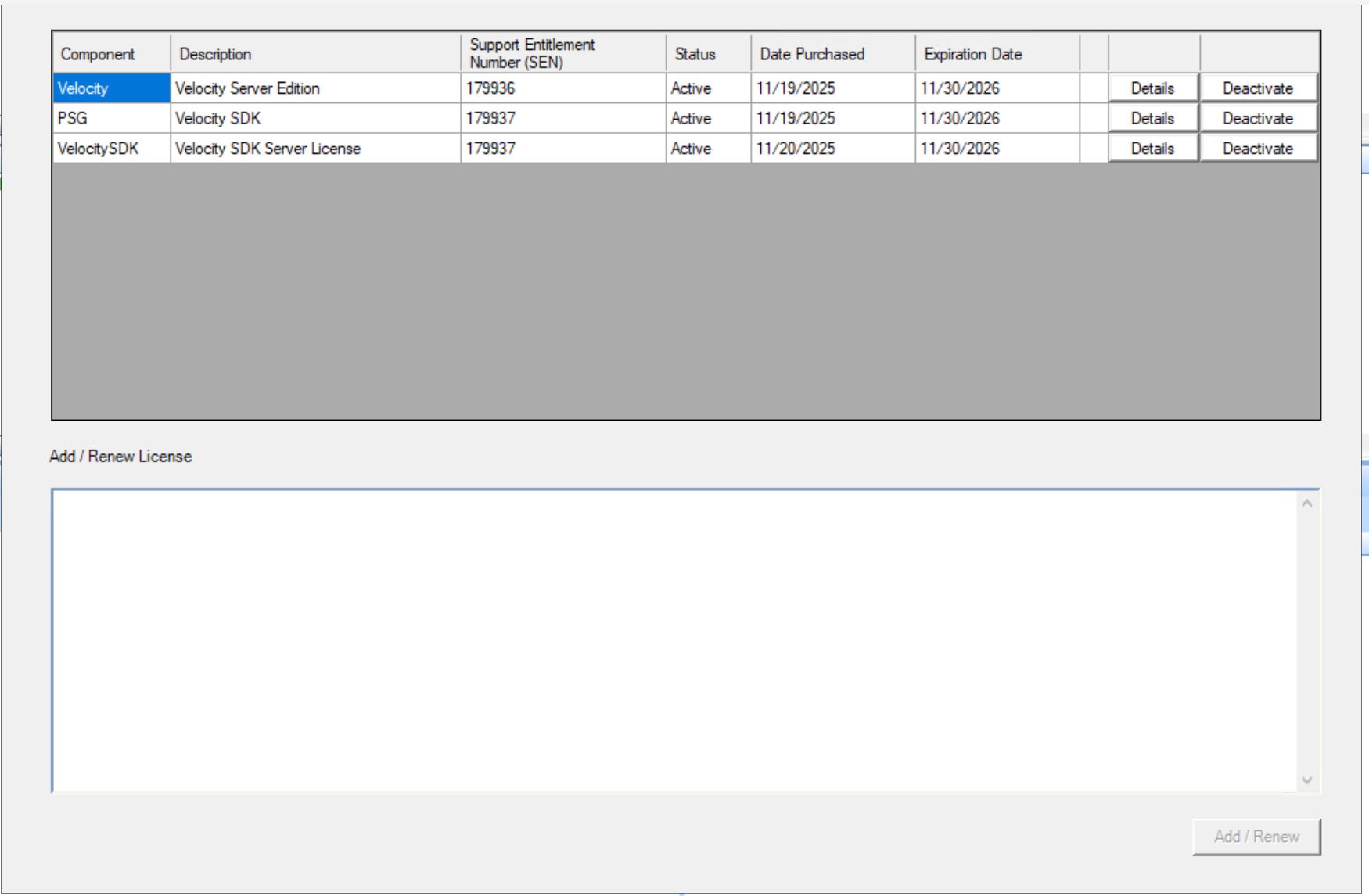Click the text box scroll up arrow
Viewport: 1369px width, 896px height.
1307,504
